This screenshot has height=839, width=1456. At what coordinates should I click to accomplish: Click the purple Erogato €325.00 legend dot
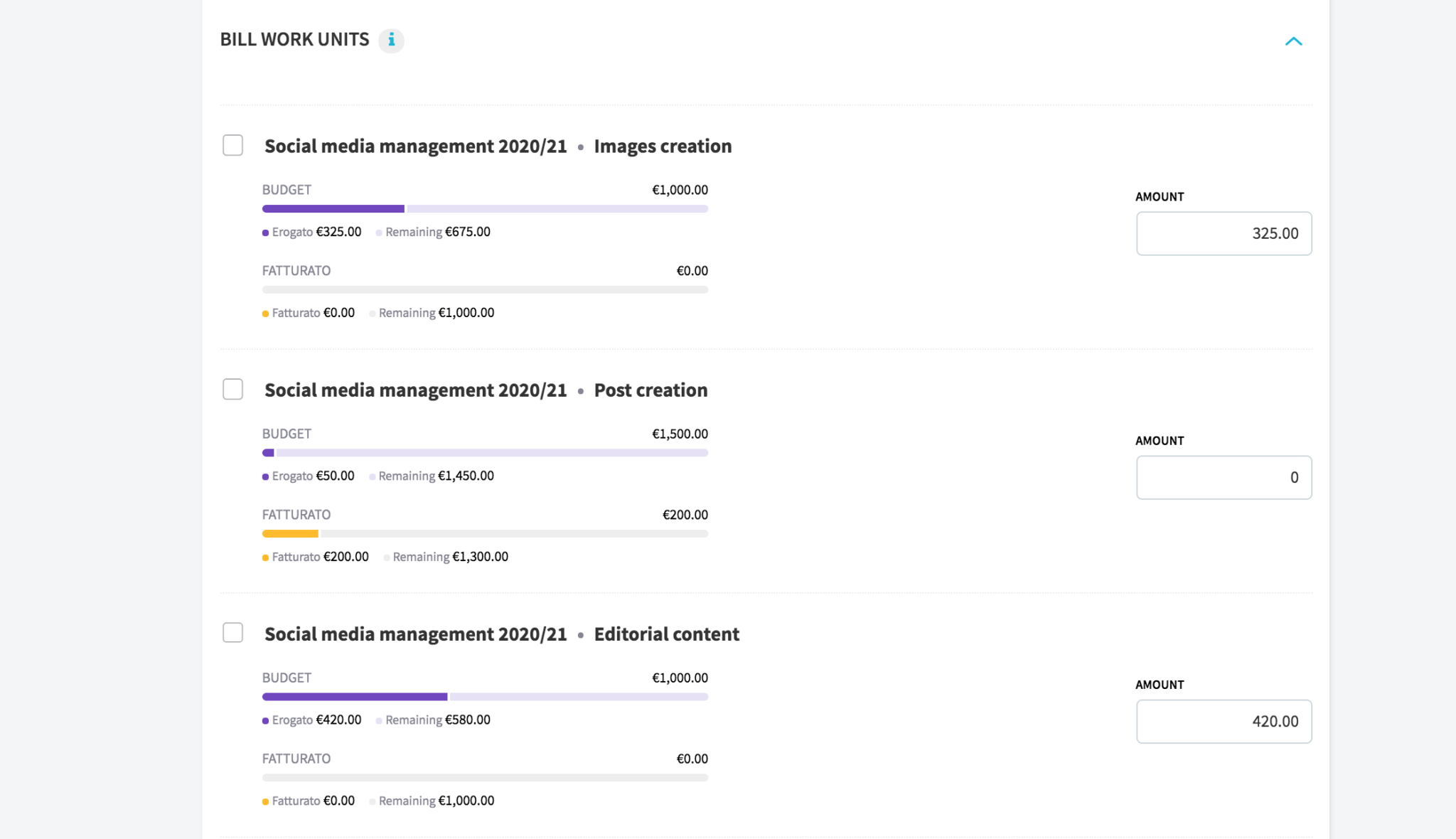click(x=266, y=233)
